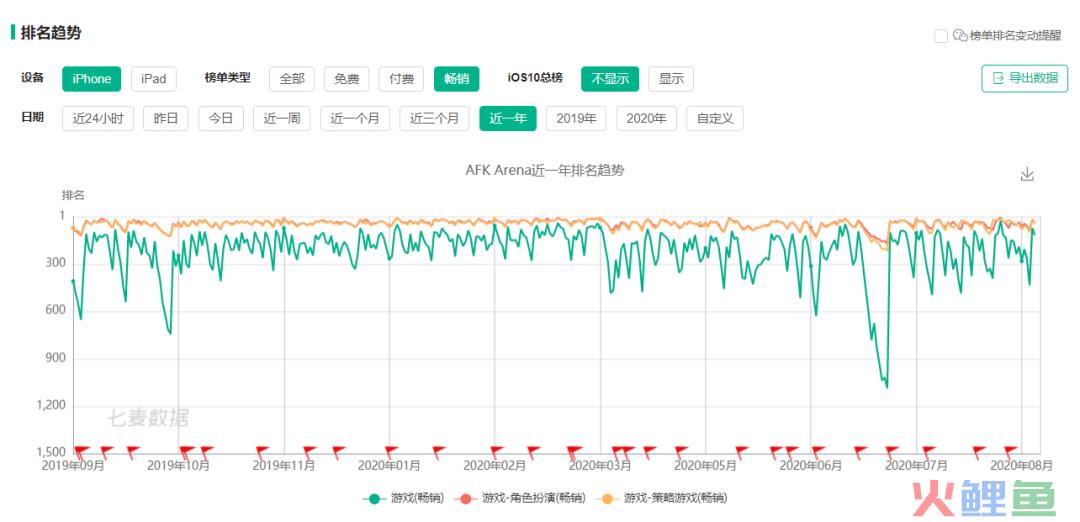Enable the 榜单排名变动提醒 checkbox
Image resolution: width=1080 pixels, height=522 pixels.
click(x=941, y=36)
